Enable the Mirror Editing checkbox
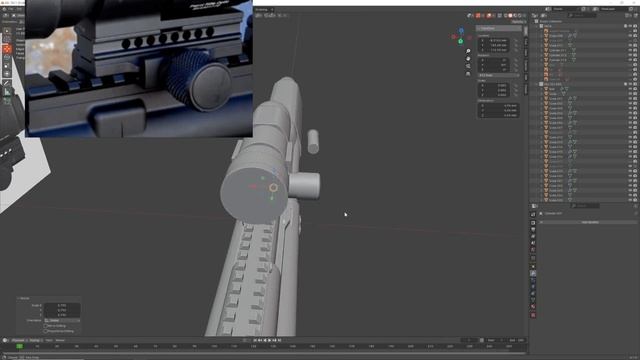Screen dimensions: 640x360 (x=46, y=326)
